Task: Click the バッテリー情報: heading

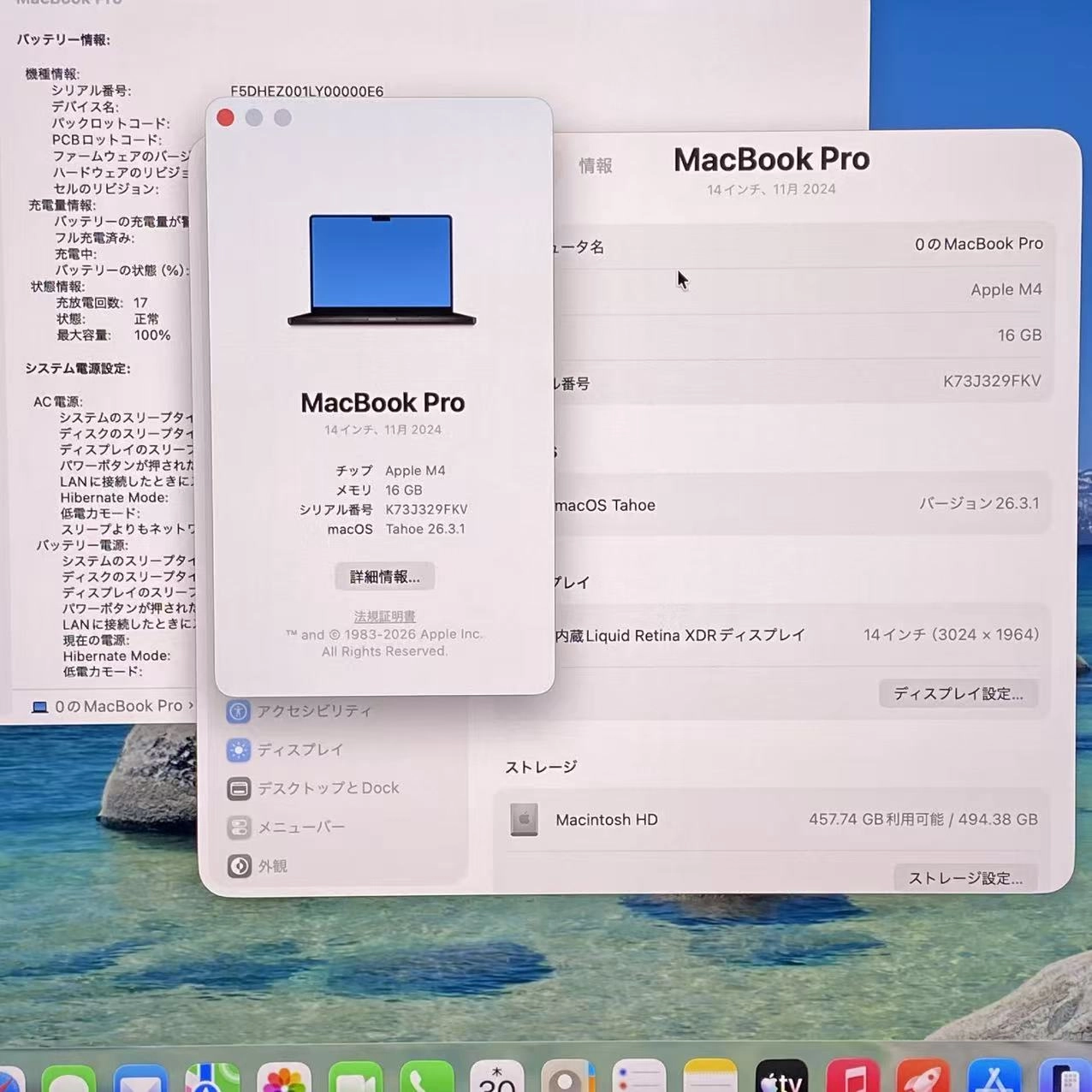Action: coord(64,40)
